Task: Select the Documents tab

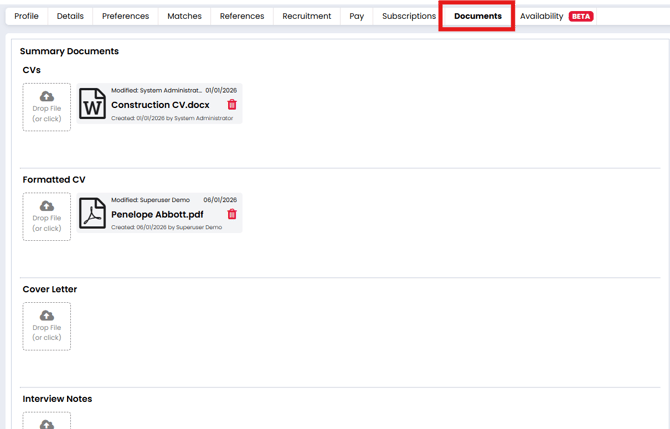Action: 478,16
